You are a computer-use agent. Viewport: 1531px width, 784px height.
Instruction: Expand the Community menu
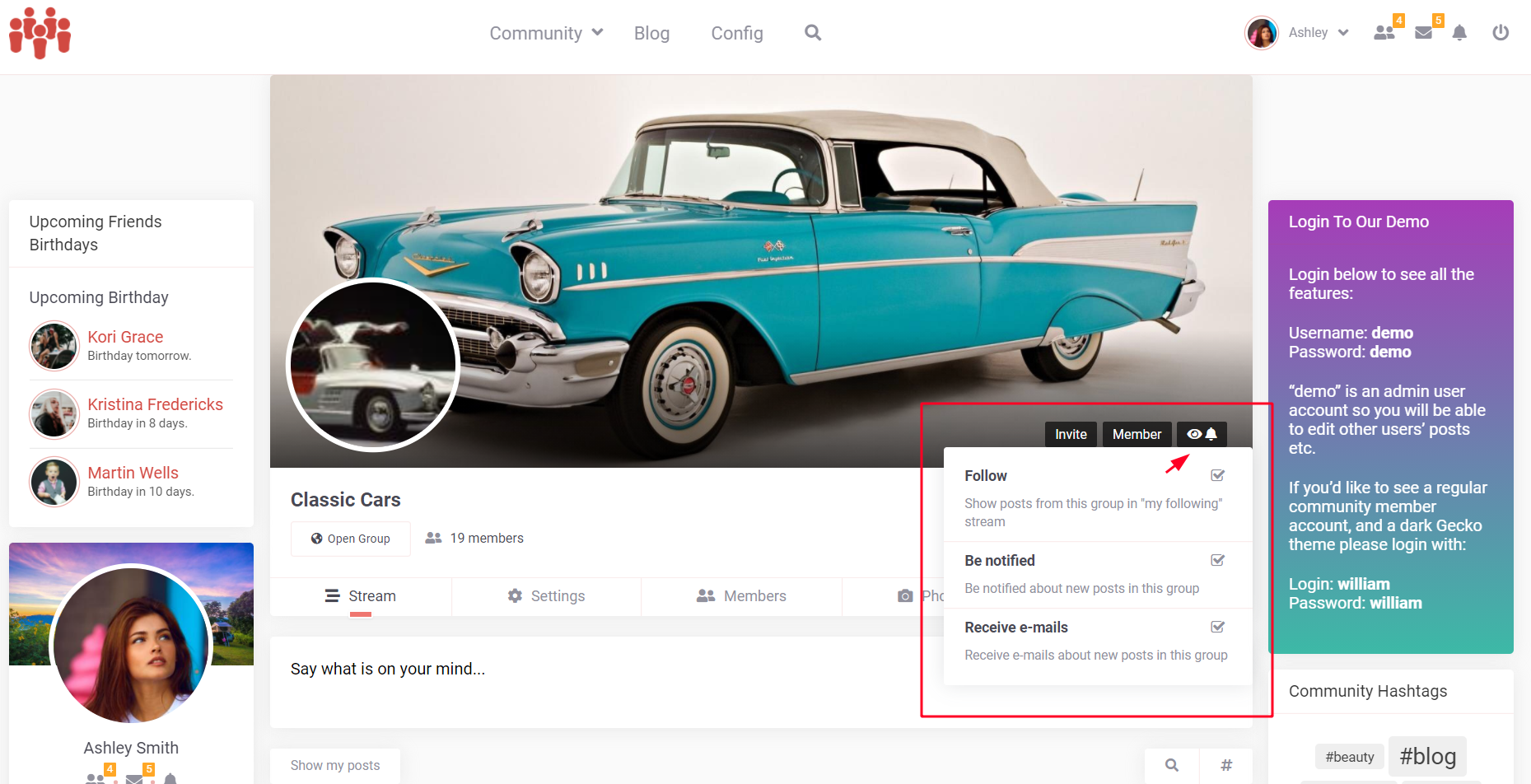click(546, 33)
